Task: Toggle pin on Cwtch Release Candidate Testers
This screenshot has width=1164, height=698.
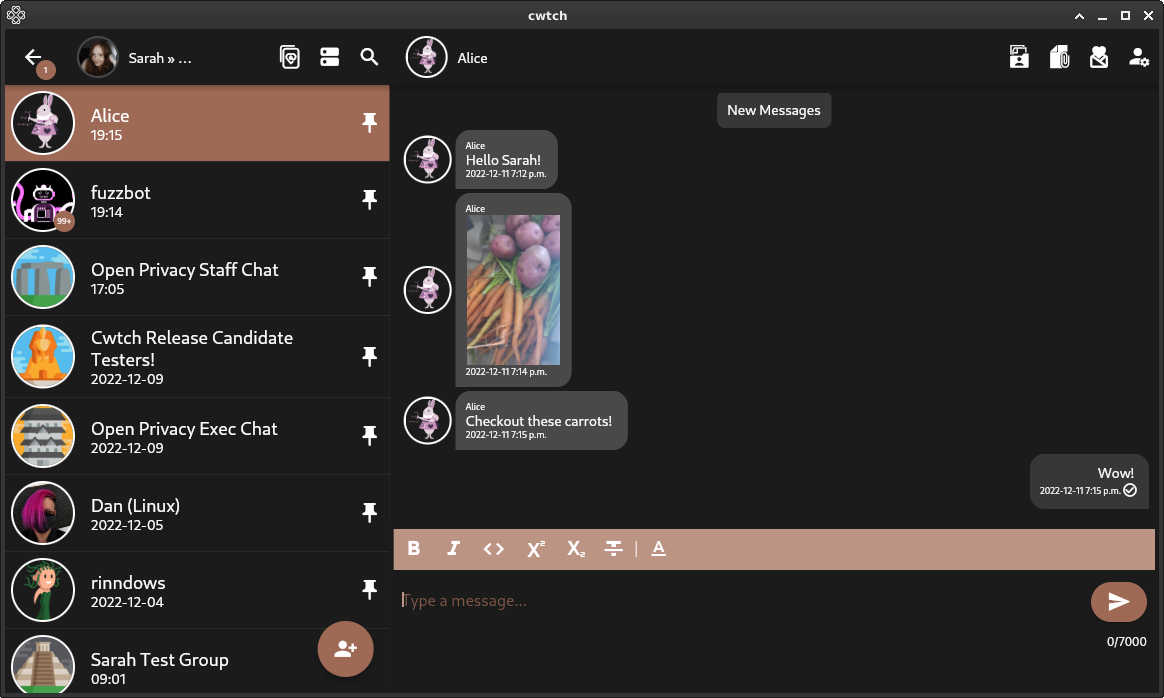Action: click(369, 357)
